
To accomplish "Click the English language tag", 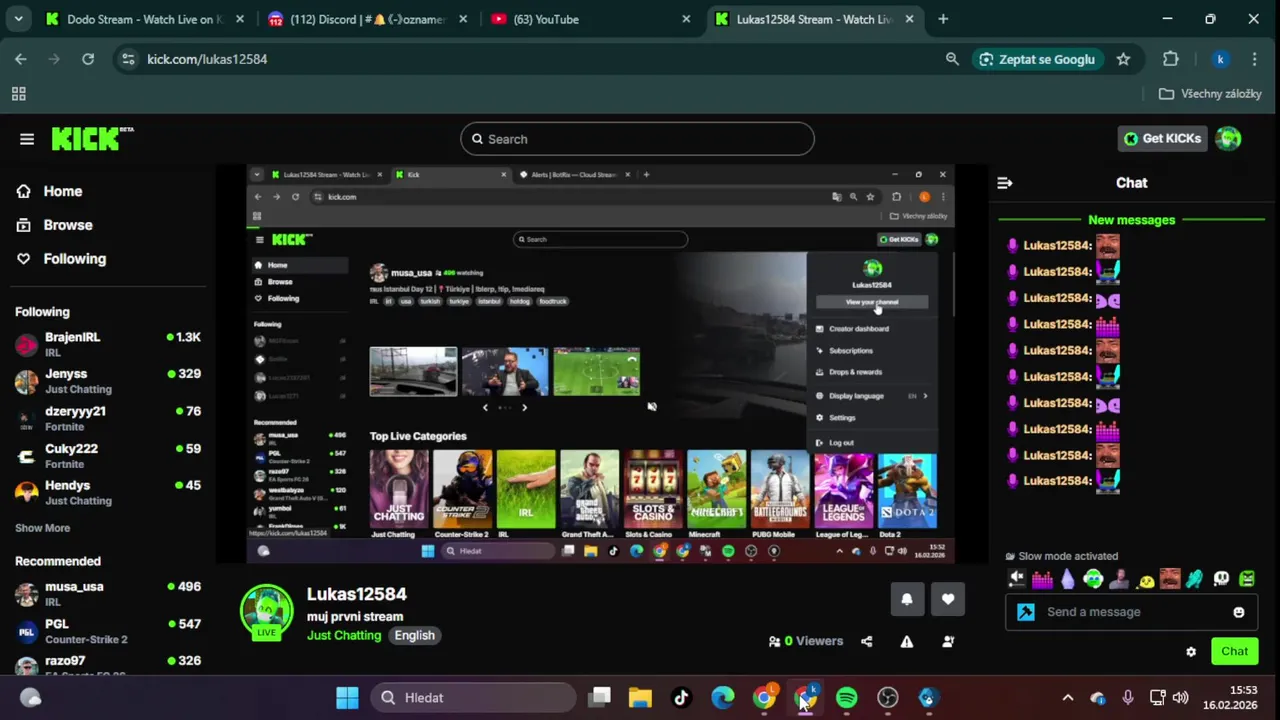I will (x=414, y=635).
